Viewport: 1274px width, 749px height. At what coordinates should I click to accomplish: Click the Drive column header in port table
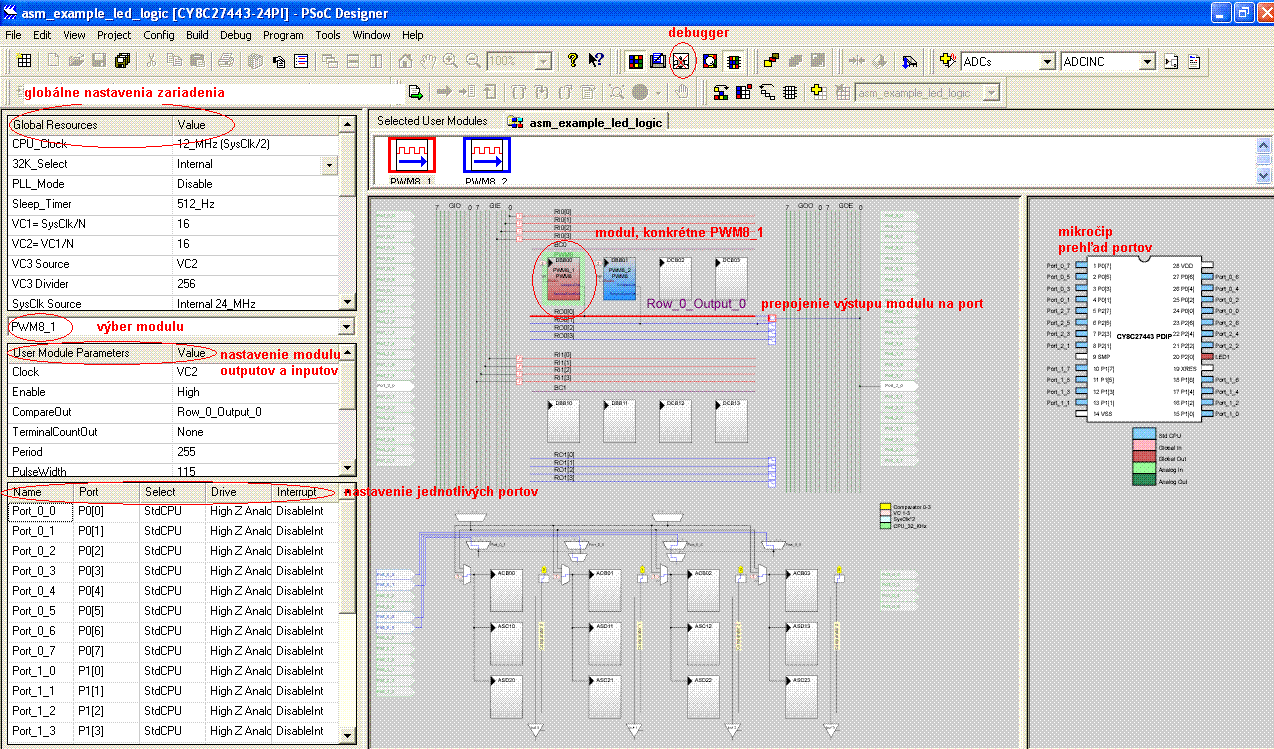point(239,492)
